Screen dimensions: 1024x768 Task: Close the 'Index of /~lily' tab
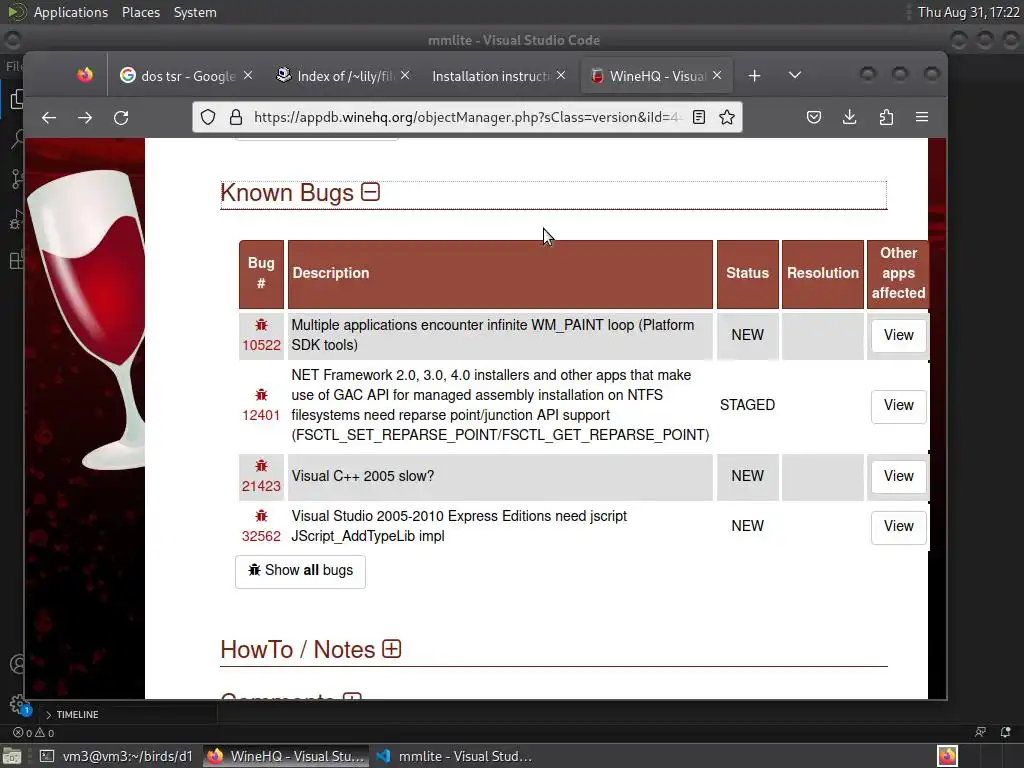(x=405, y=76)
